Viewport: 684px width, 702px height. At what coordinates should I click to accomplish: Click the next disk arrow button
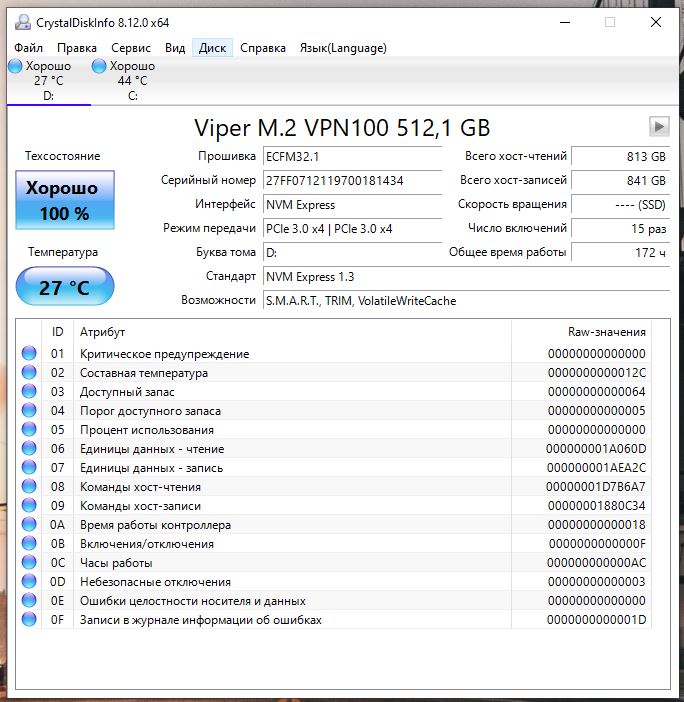click(659, 127)
